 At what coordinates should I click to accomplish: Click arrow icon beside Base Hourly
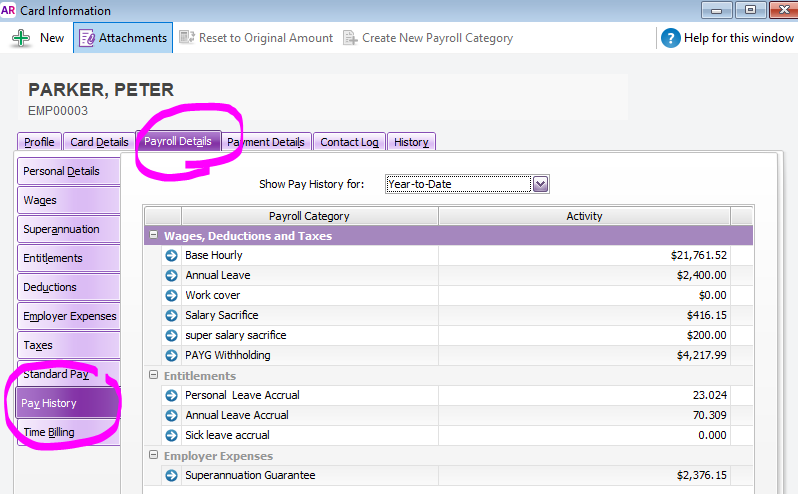(x=171, y=255)
